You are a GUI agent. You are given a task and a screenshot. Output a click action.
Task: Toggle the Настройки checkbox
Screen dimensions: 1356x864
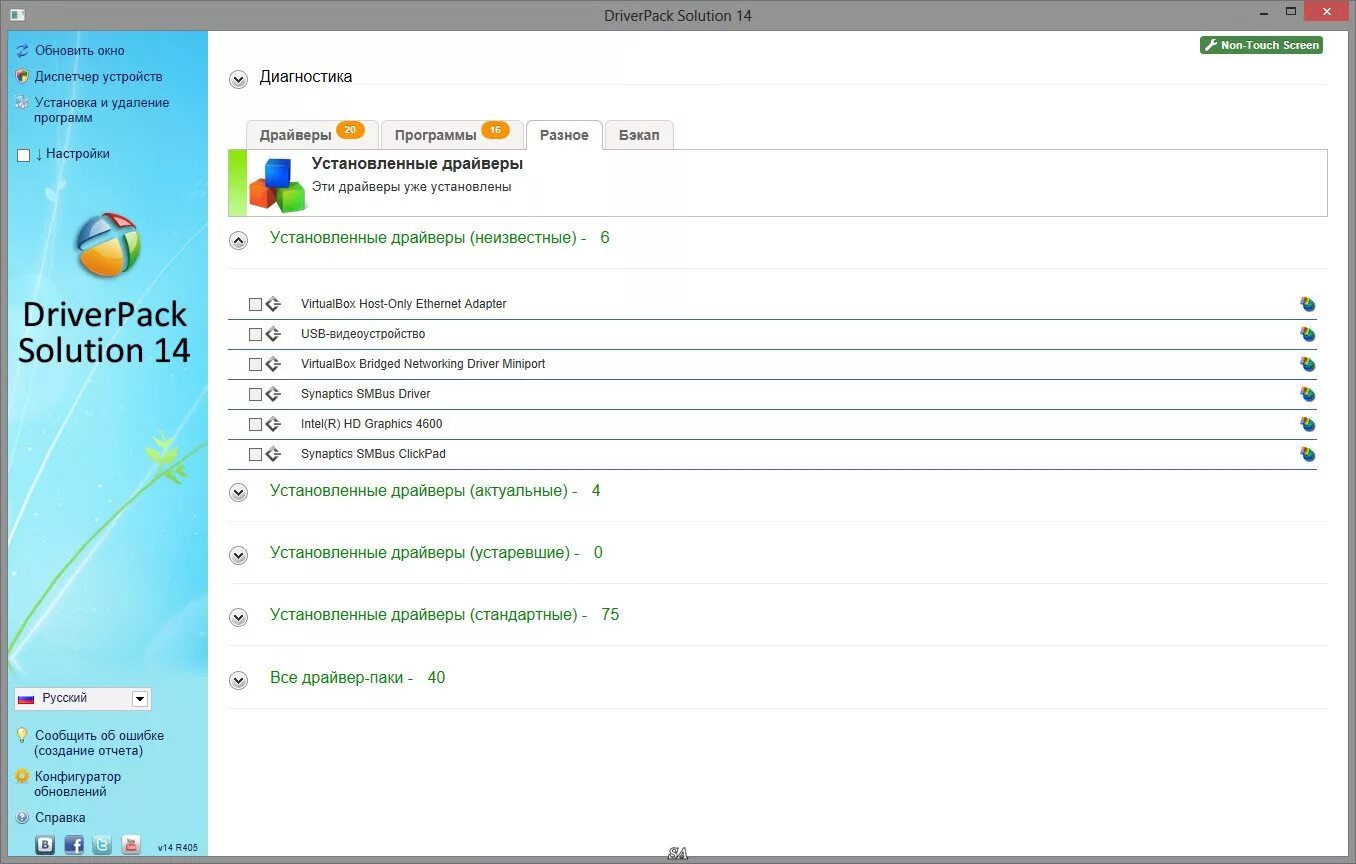tap(24, 155)
